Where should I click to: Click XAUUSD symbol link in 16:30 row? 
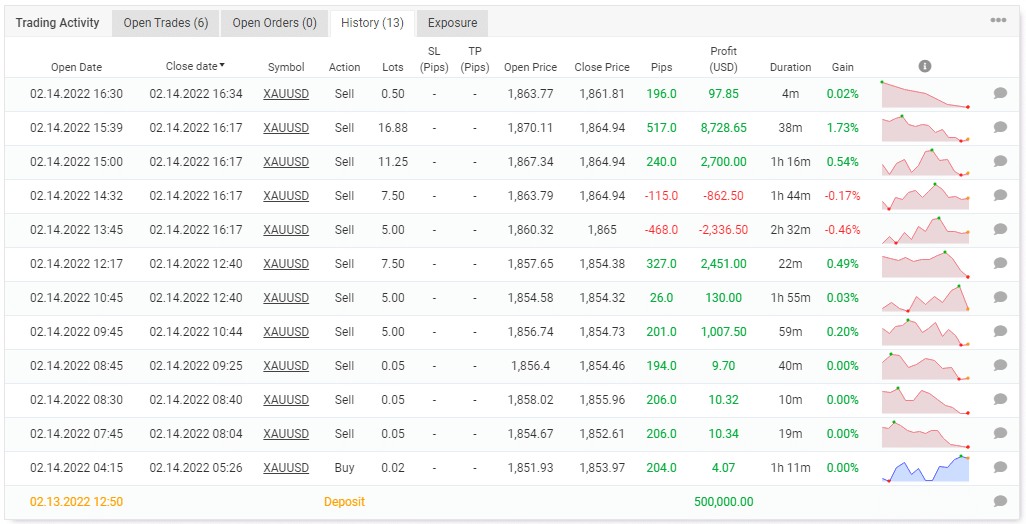[x=286, y=94]
